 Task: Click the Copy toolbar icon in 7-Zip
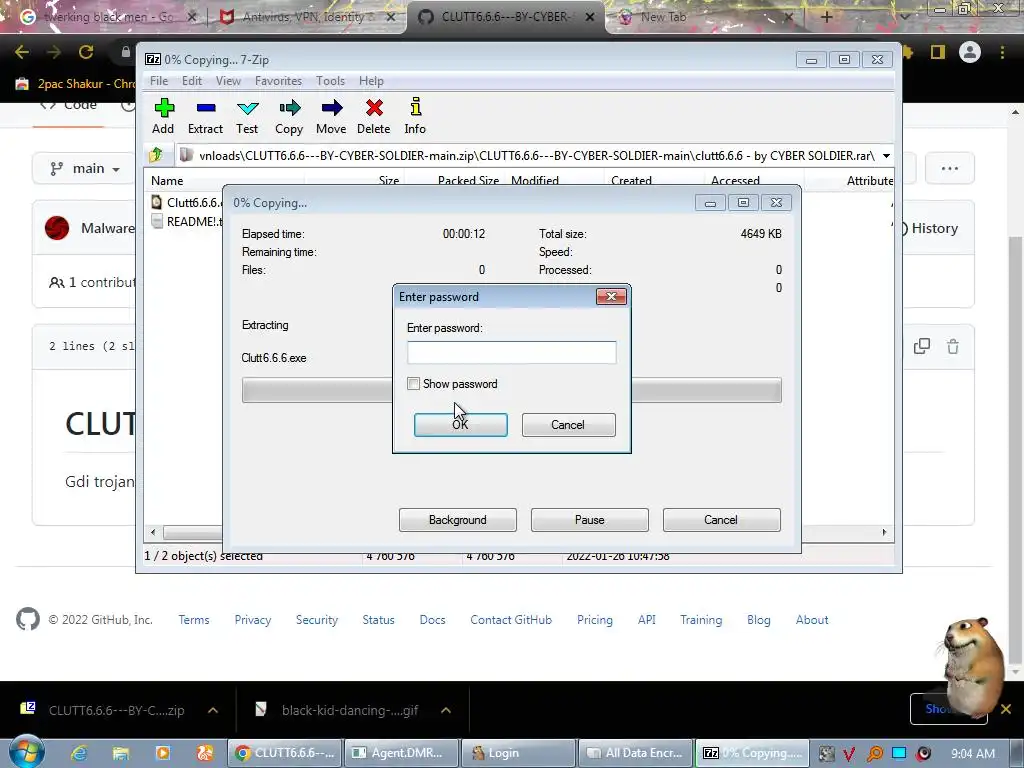289,116
